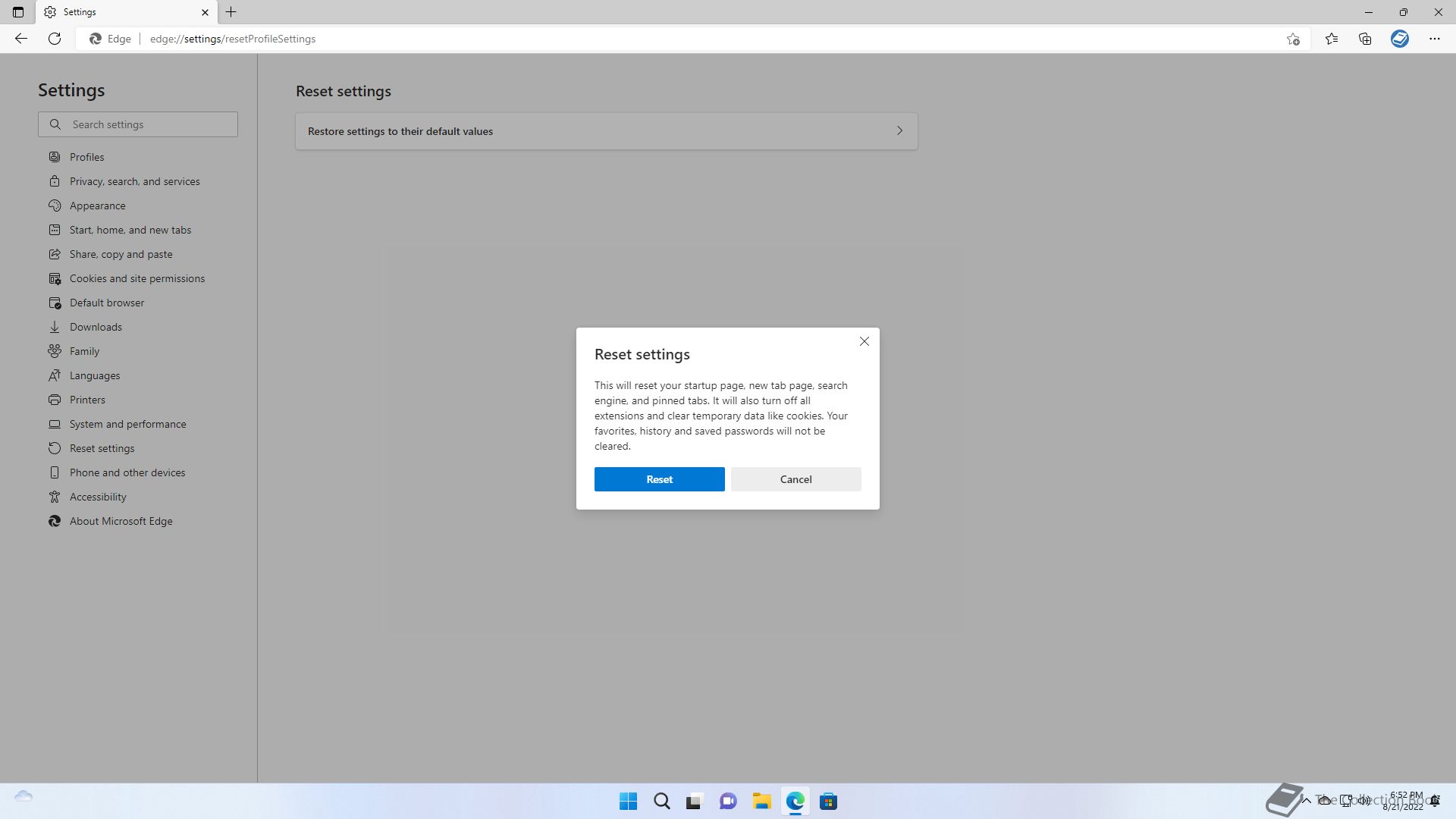Select the Settings browser tab
This screenshot has height=819, width=1456.
pyautogui.click(x=126, y=12)
